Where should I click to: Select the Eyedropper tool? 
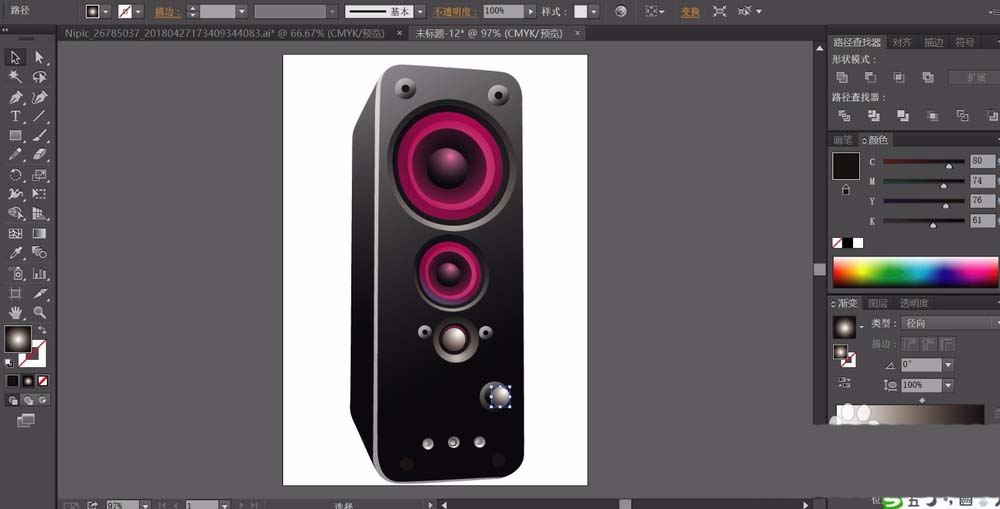point(15,253)
